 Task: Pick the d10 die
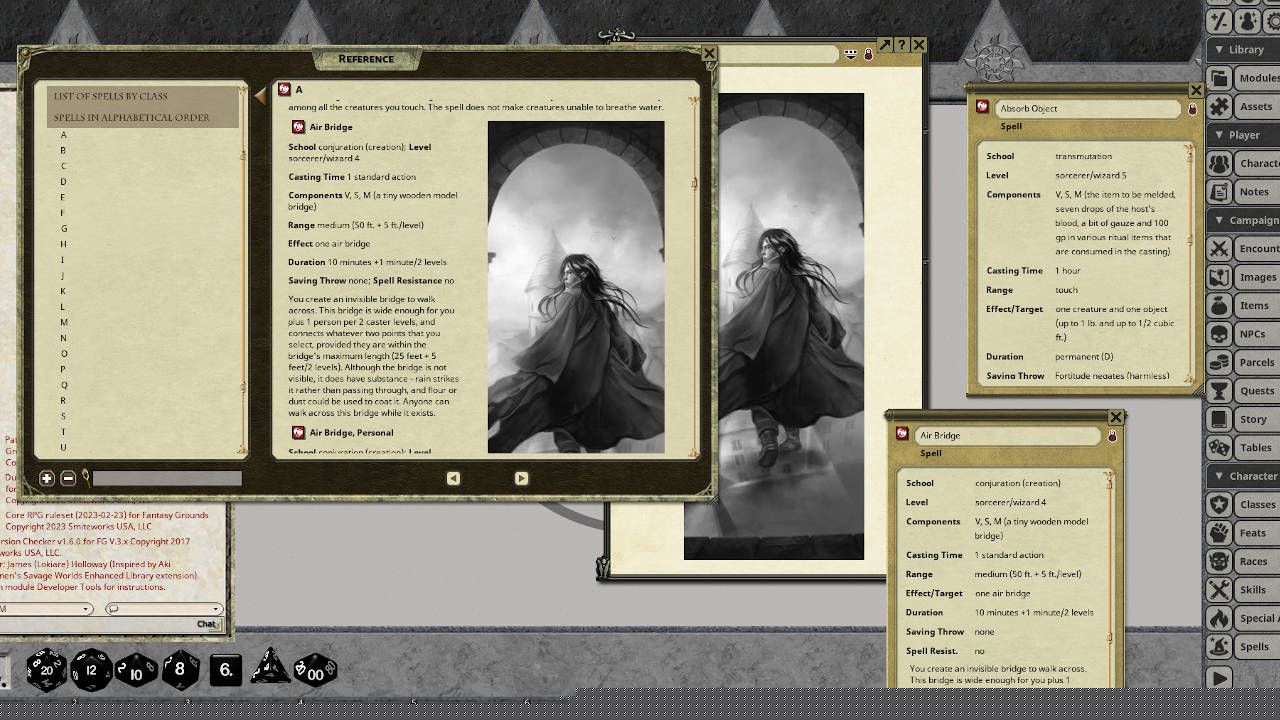(x=136, y=669)
